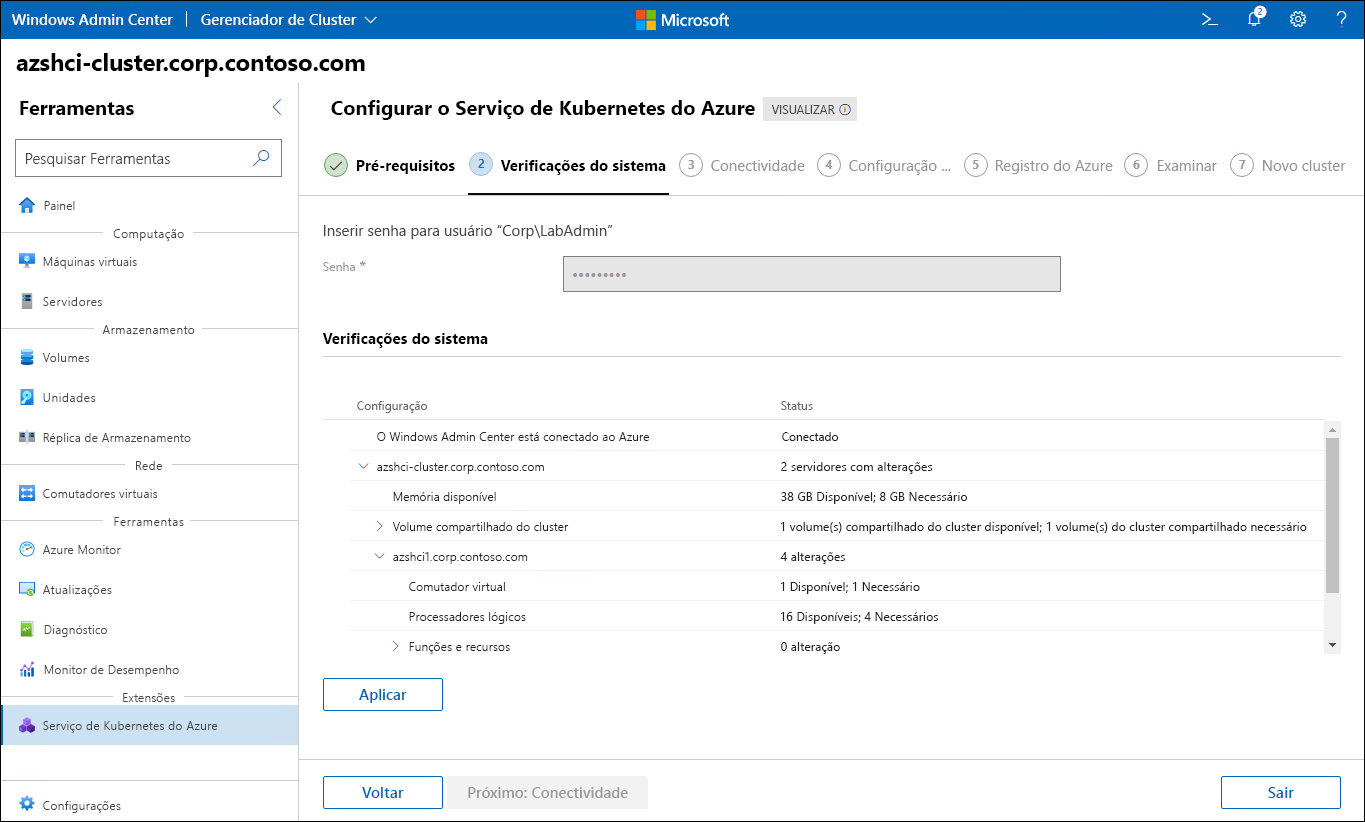Collapse the azshci-cluster.corp.contoso.com row
The height and width of the screenshot is (822, 1365).
point(363,466)
